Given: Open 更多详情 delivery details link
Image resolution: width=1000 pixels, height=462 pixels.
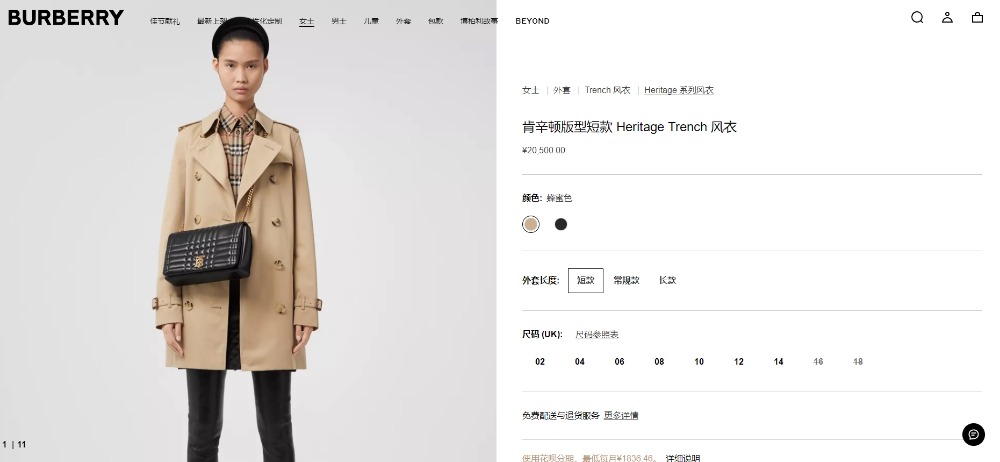Looking at the screenshot, I should point(621,415).
